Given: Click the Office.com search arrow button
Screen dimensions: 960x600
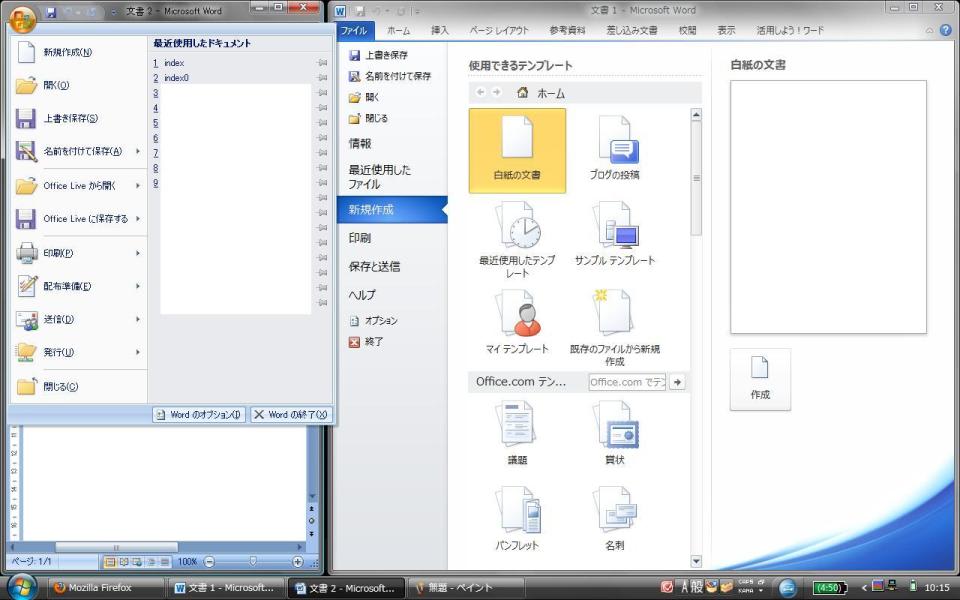Looking at the screenshot, I should [677, 382].
